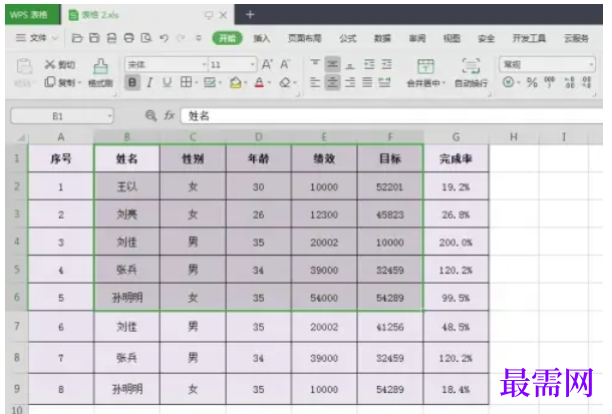Image resolution: width=612 pixels, height=414 pixels.
Task: Toggle Underline formatting
Action: point(167,82)
